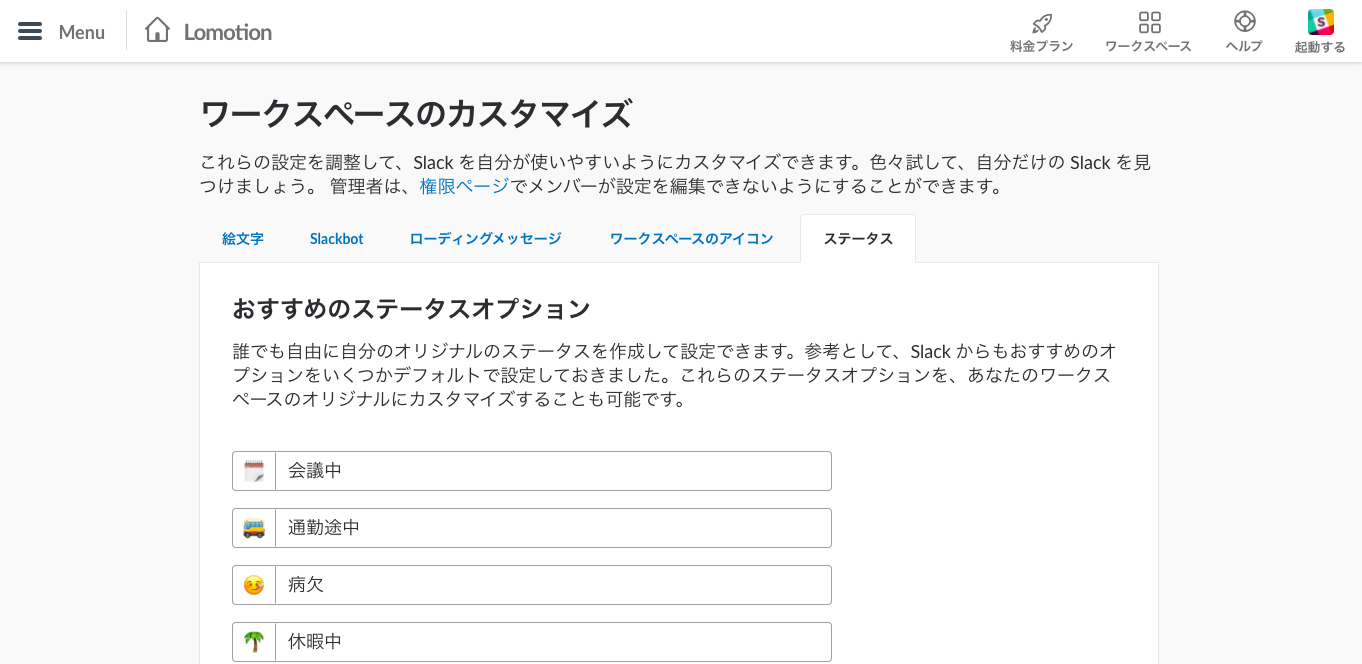Edit the 休暇中 status text field
Screen dimensions: 1362x664
pyautogui.click(x=552, y=642)
